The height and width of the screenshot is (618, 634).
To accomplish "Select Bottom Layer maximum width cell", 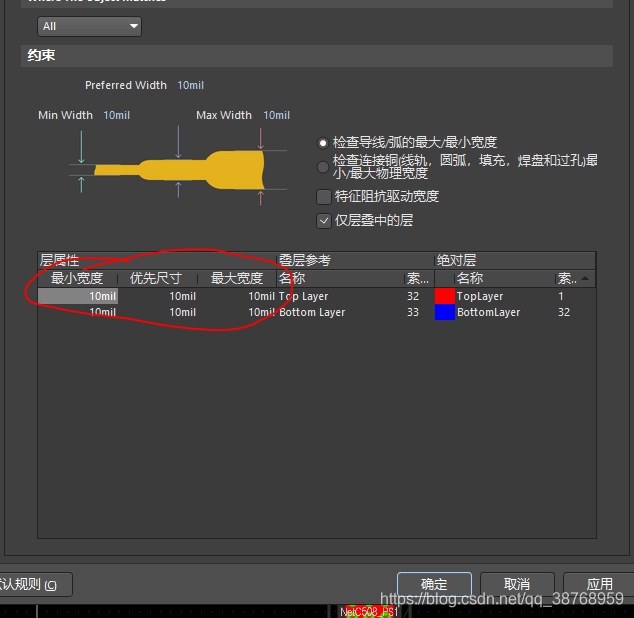I will (x=237, y=312).
